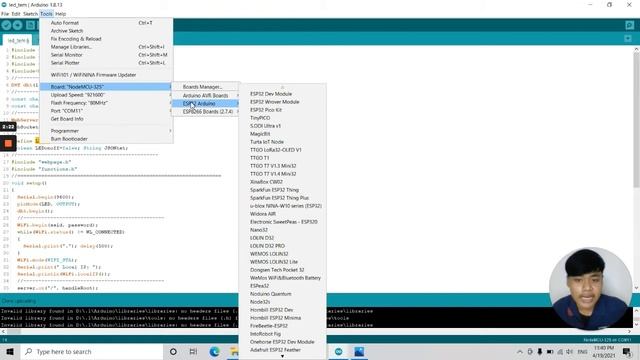Image resolution: width=640 pixels, height=360 pixels.
Task: Expand the Port COM11 submenu
Action: pyautogui.click(x=106, y=111)
